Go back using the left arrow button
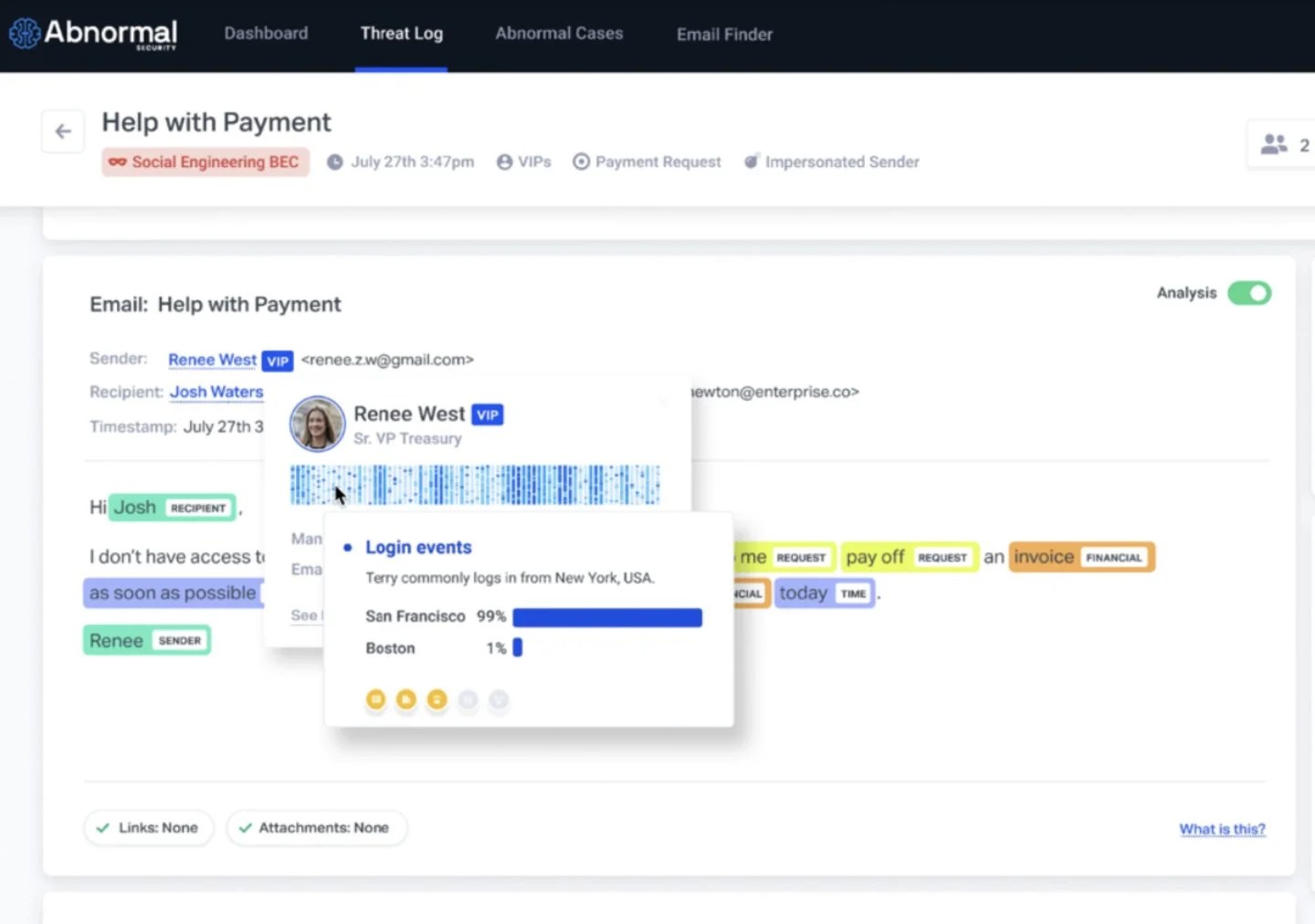The height and width of the screenshot is (924, 1315). pos(63,131)
